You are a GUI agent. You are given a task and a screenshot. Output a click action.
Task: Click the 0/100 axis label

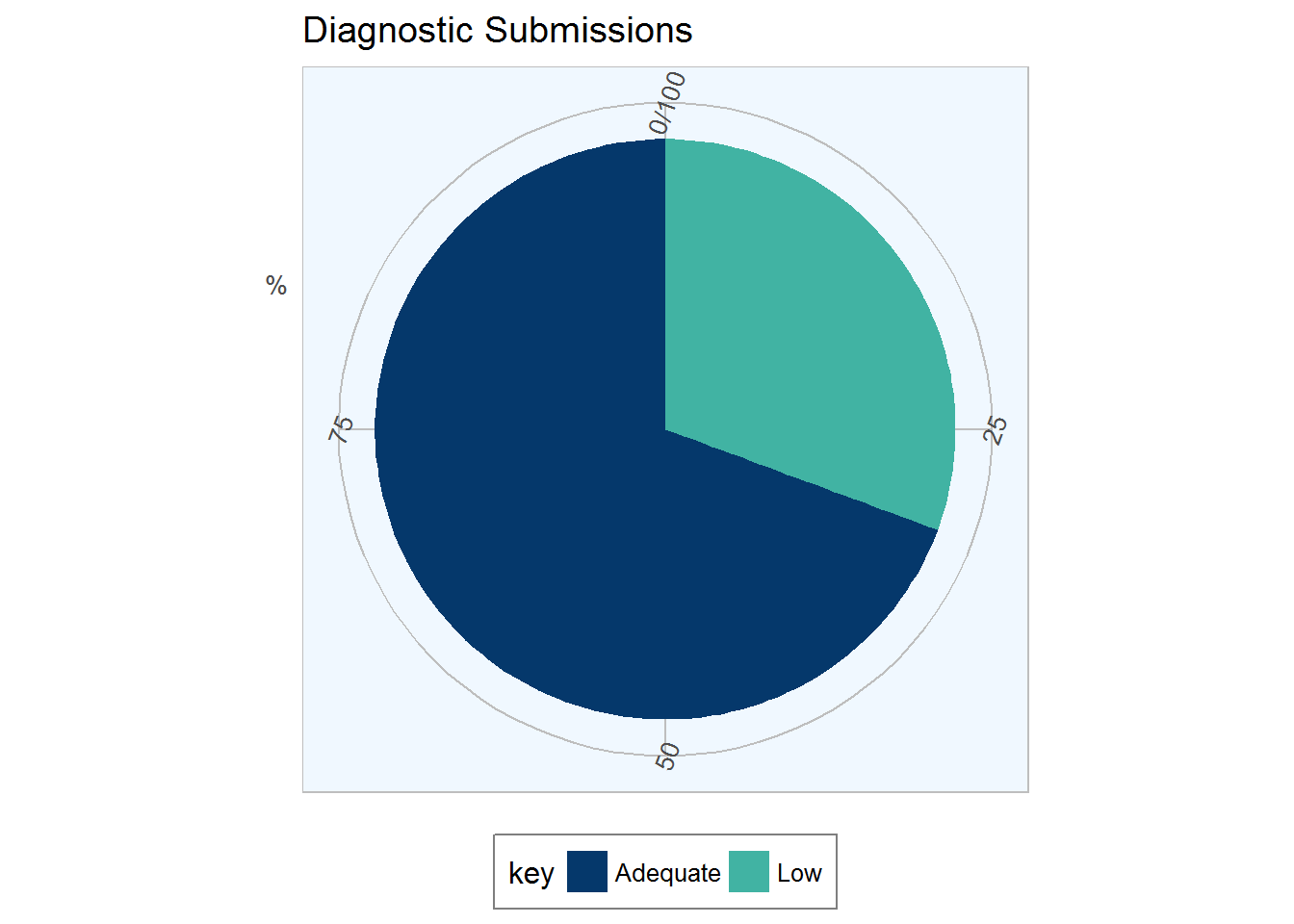point(667,102)
